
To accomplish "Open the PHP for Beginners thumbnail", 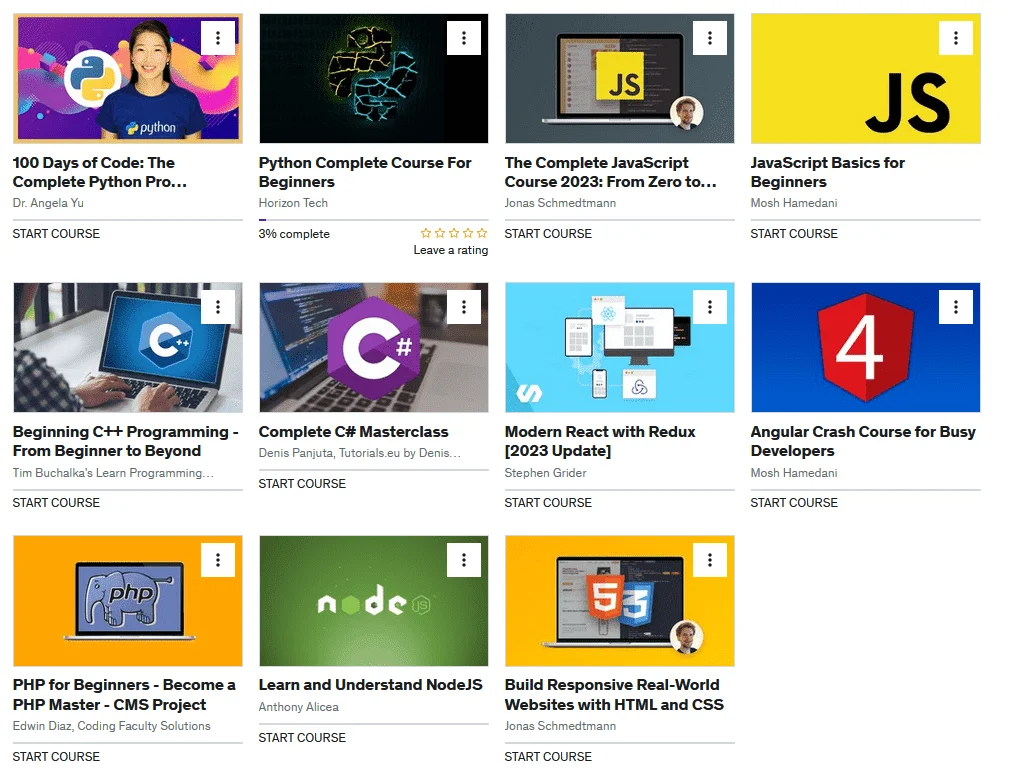I will [128, 601].
